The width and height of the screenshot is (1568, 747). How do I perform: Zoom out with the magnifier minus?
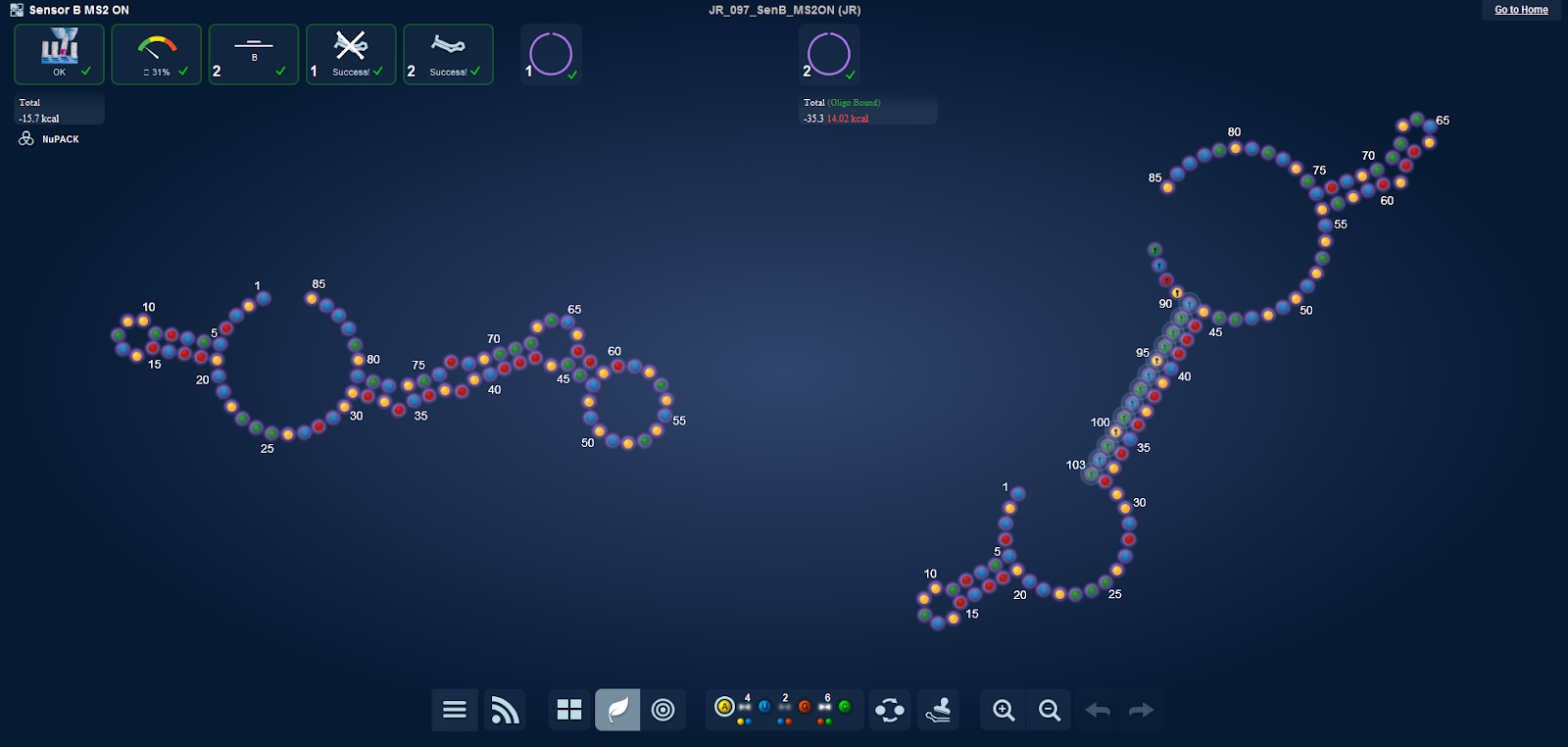[x=1050, y=710]
